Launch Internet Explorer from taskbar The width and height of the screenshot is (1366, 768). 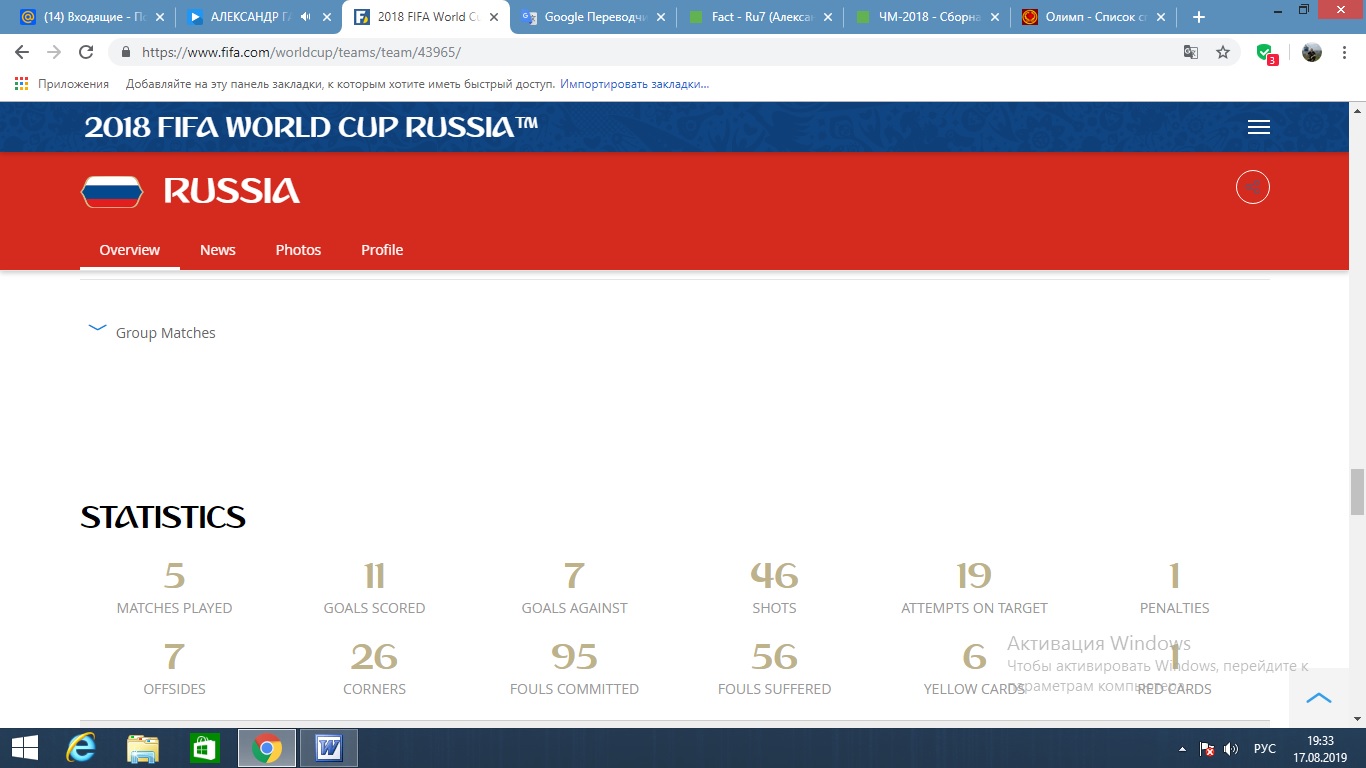pyautogui.click(x=80, y=748)
